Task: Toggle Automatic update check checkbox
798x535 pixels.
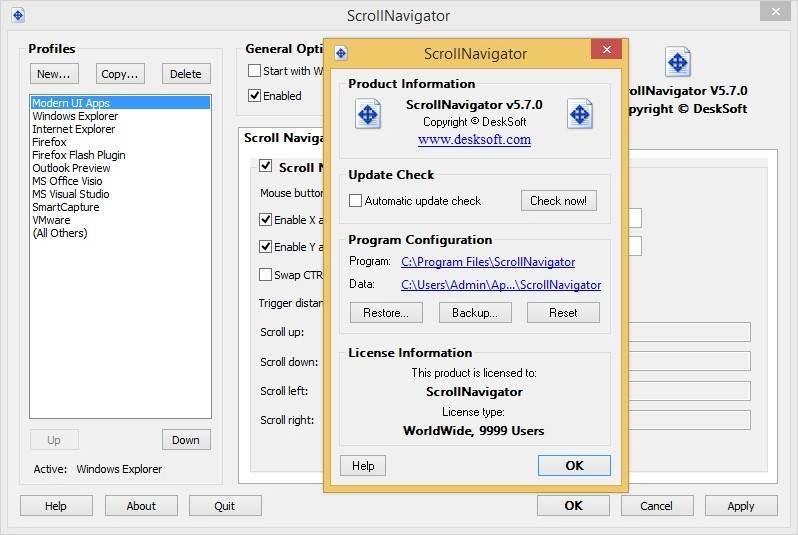Action: coord(355,201)
